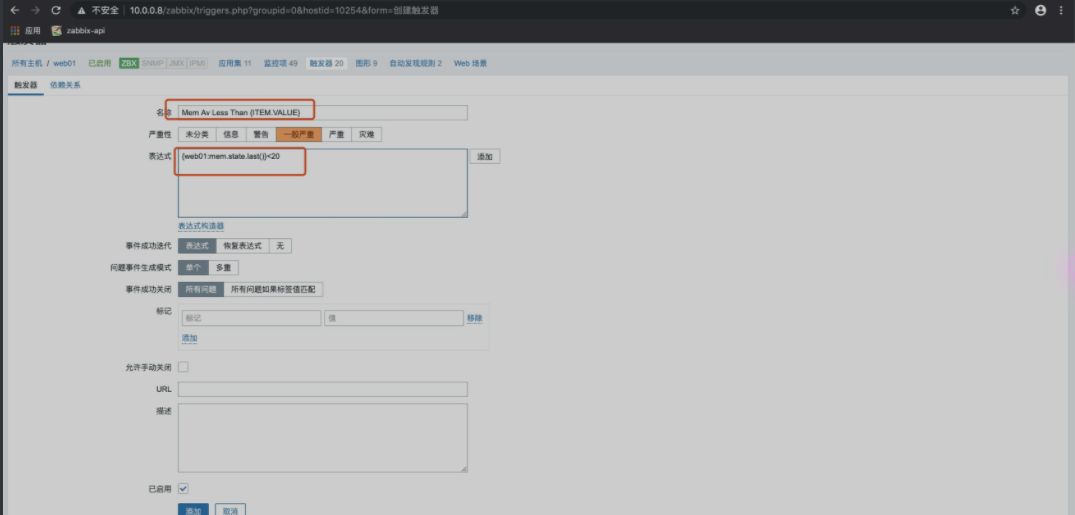1075x515 pixels.
Task: Click the URL input field
Action: [x=323, y=390]
